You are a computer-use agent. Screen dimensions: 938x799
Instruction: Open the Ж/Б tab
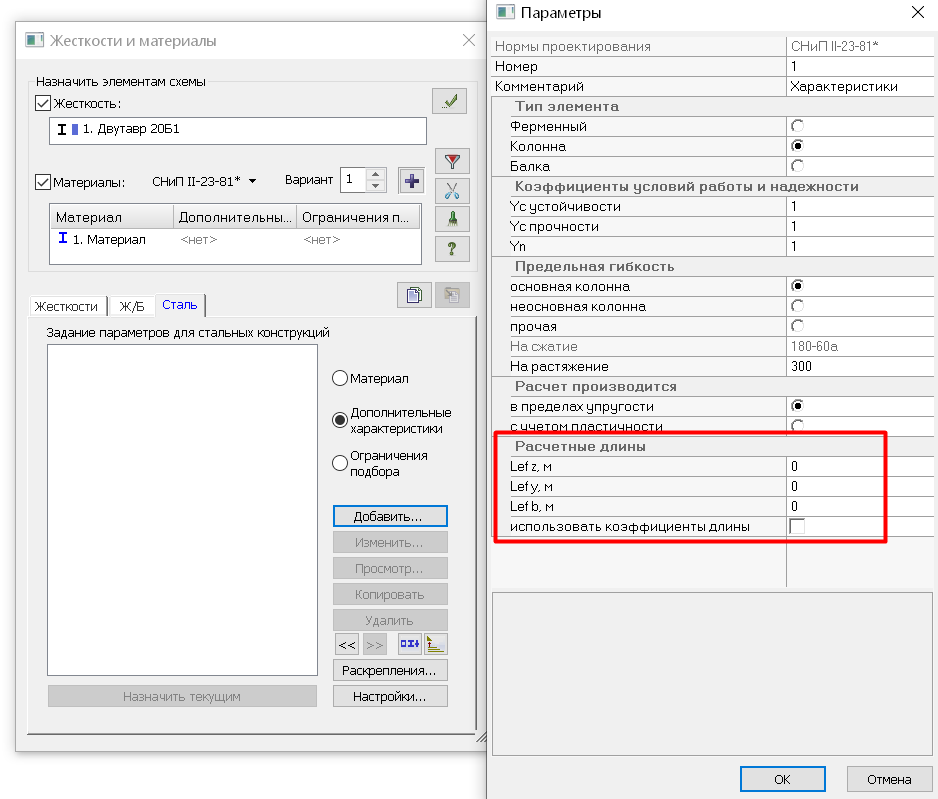pos(131,306)
